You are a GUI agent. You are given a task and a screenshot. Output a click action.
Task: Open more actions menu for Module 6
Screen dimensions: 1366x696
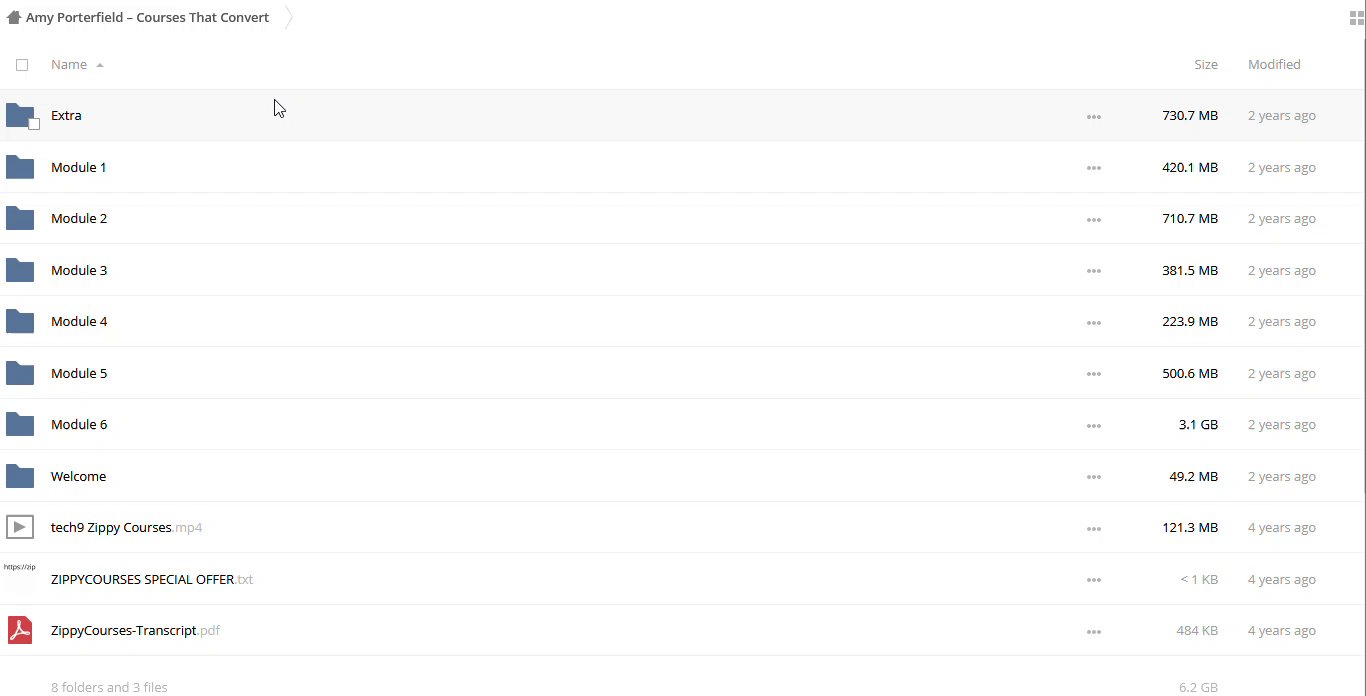coord(1093,425)
